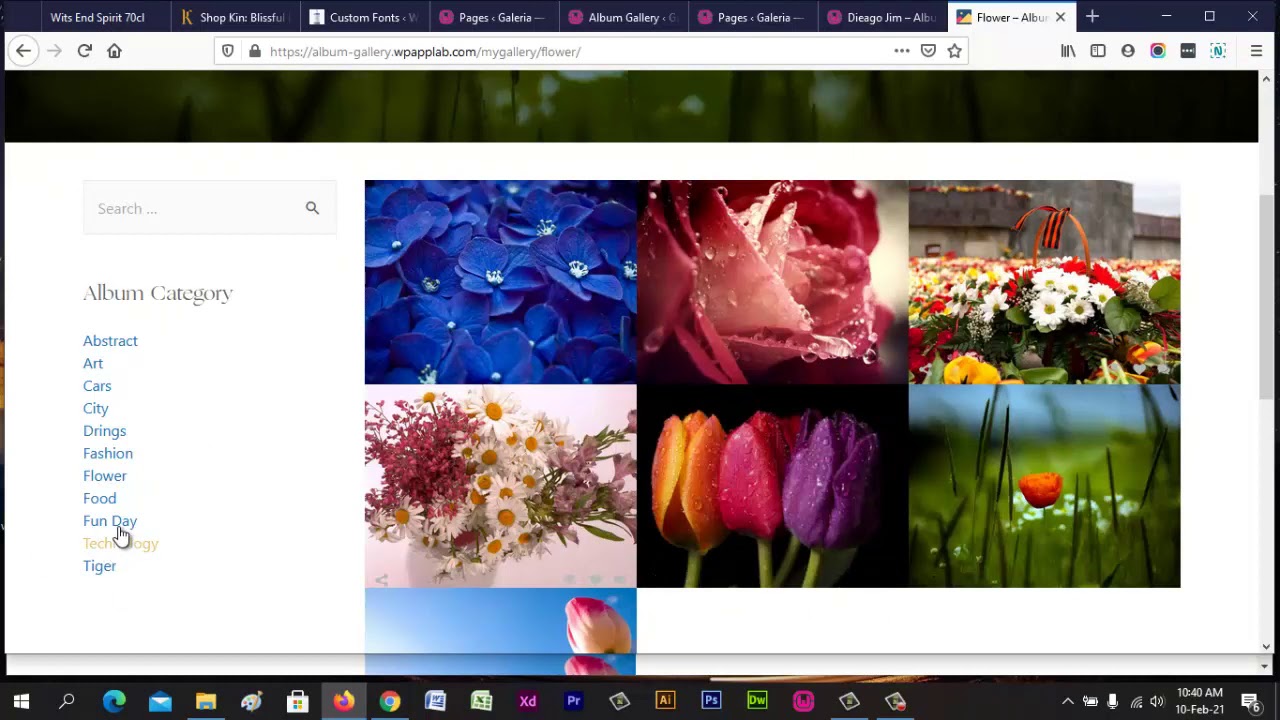Image resolution: width=1280 pixels, height=720 pixels.
Task: Launch Photoshop from taskbar
Action: pyautogui.click(x=711, y=701)
